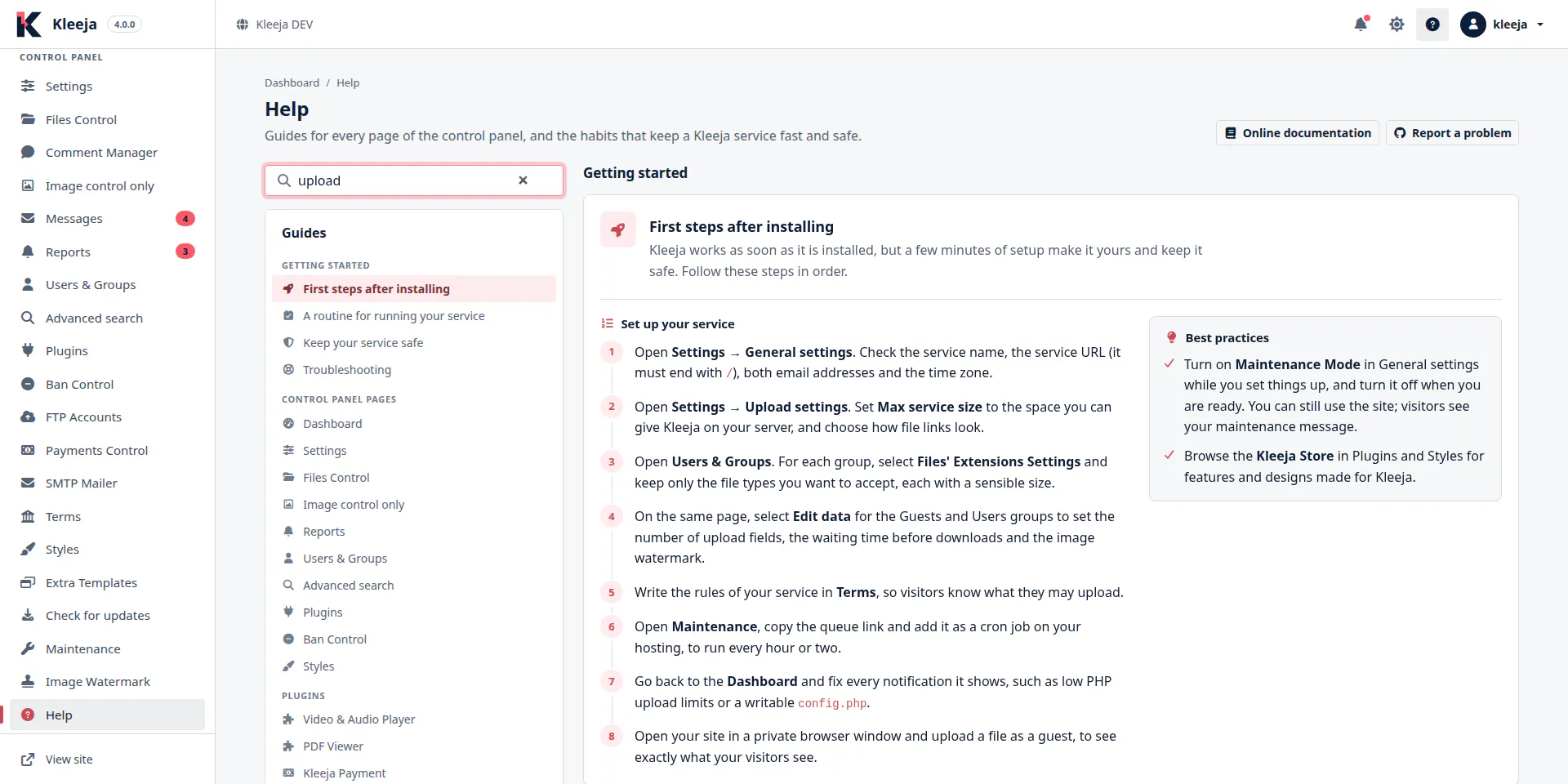Click the Plugins plug icon in sidebar

pos(28,350)
